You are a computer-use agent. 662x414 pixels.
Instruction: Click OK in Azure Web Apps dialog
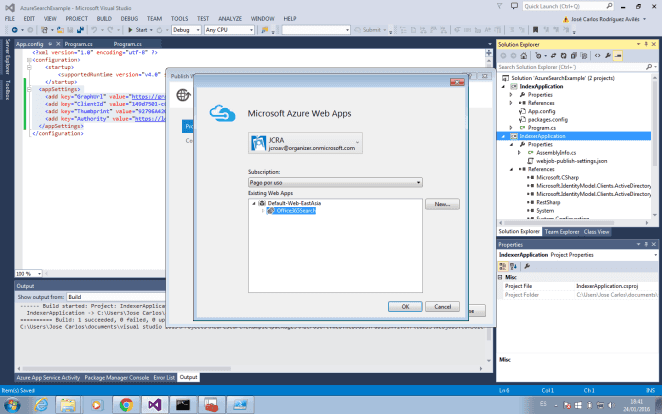(x=405, y=307)
